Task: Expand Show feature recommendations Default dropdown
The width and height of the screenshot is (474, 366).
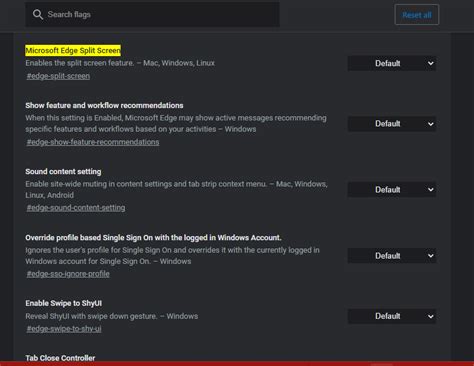Action: (x=392, y=124)
